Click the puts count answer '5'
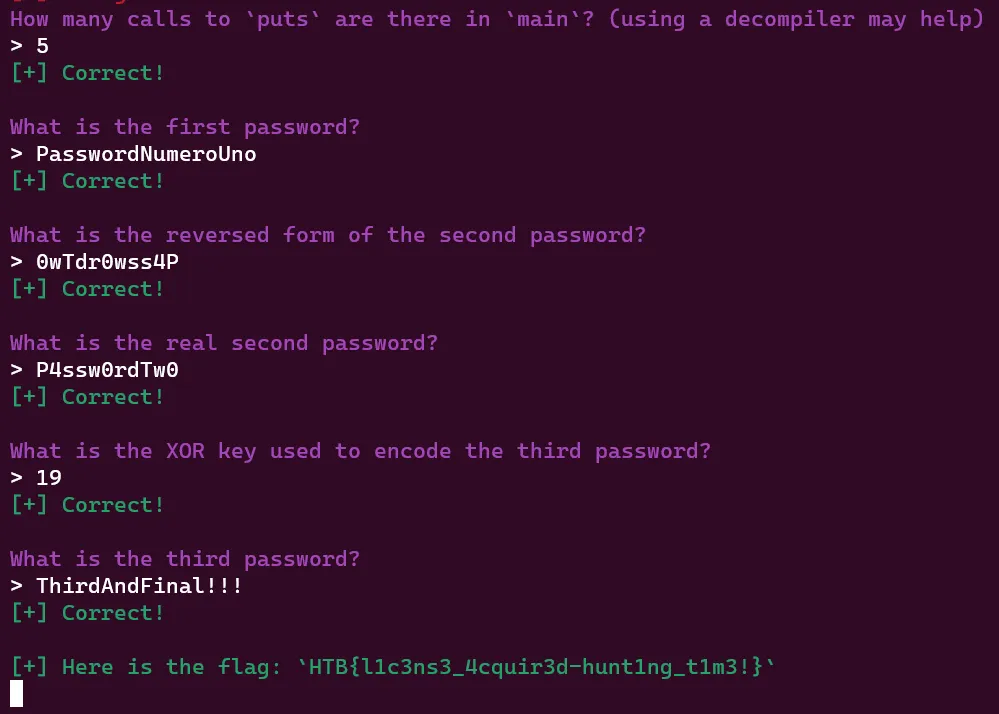The width and height of the screenshot is (999, 714). pyautogui.click(x=42, y=46)
